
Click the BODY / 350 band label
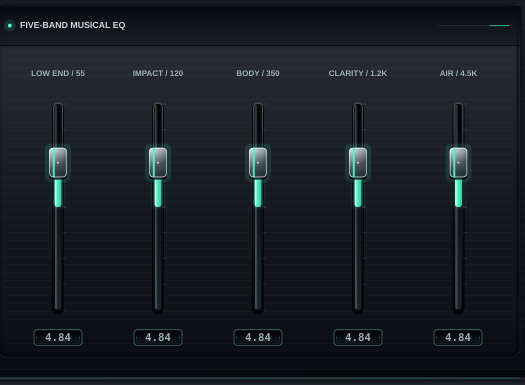pyautogui.click(x=258, y=73)
